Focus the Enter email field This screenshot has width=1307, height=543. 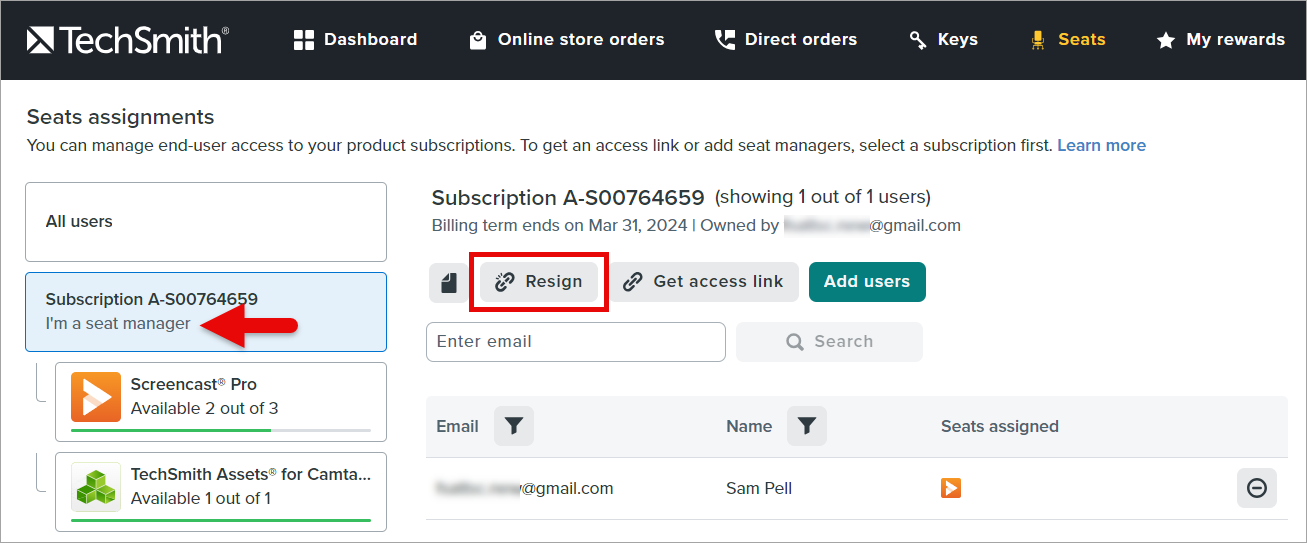point(576,342)
